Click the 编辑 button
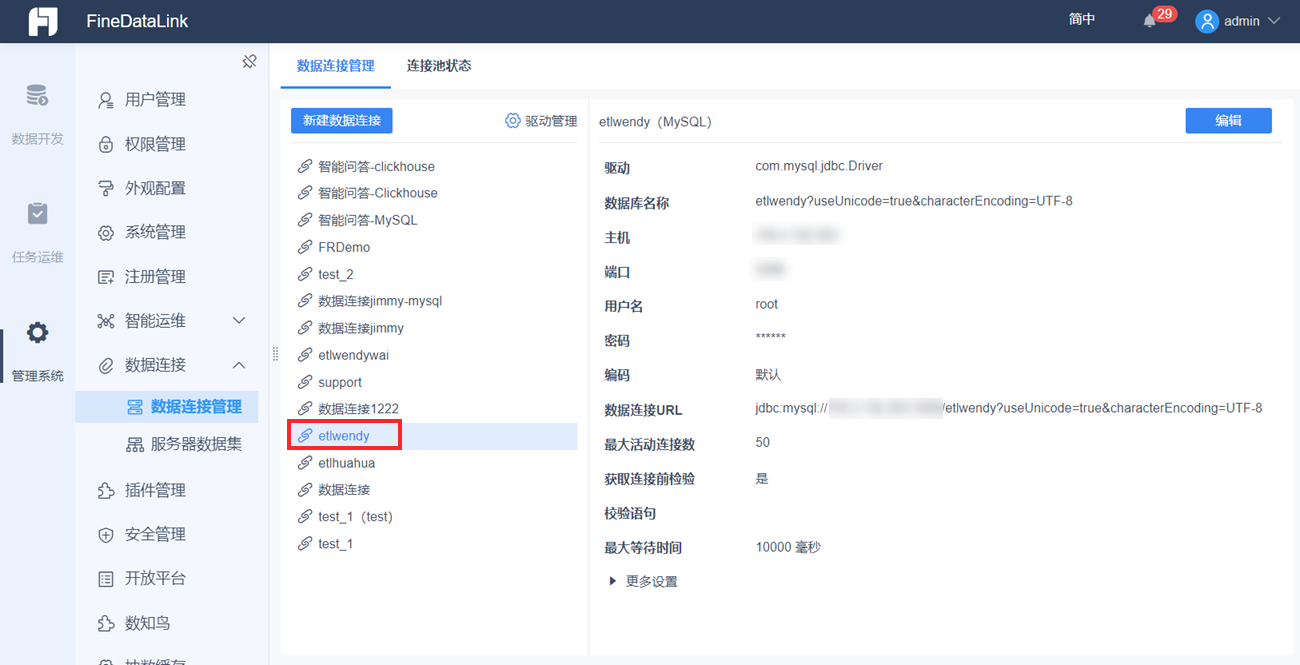 point(1228,120)
